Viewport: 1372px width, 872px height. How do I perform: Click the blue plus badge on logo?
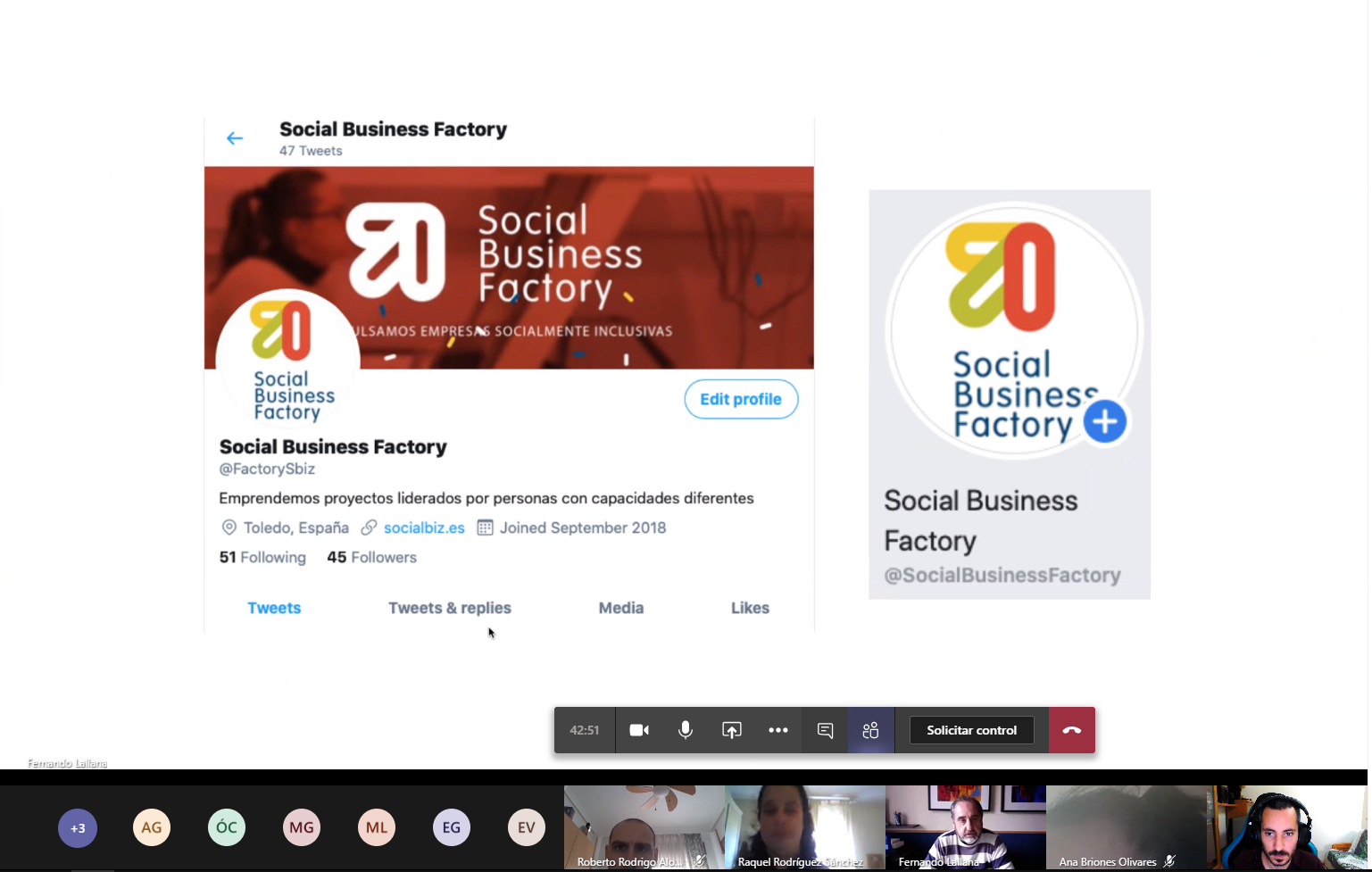click(x=1105, y=422)
